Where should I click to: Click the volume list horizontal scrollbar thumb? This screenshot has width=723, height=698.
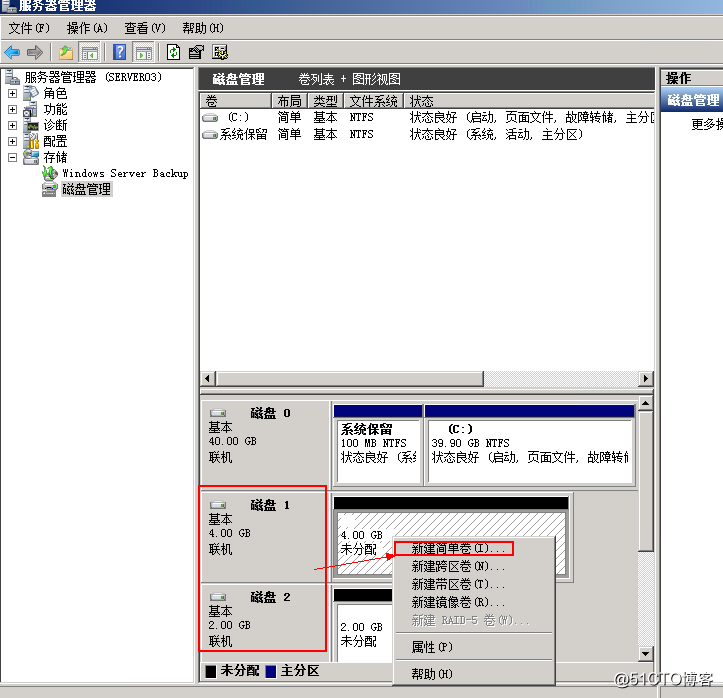tap(350, 379)
